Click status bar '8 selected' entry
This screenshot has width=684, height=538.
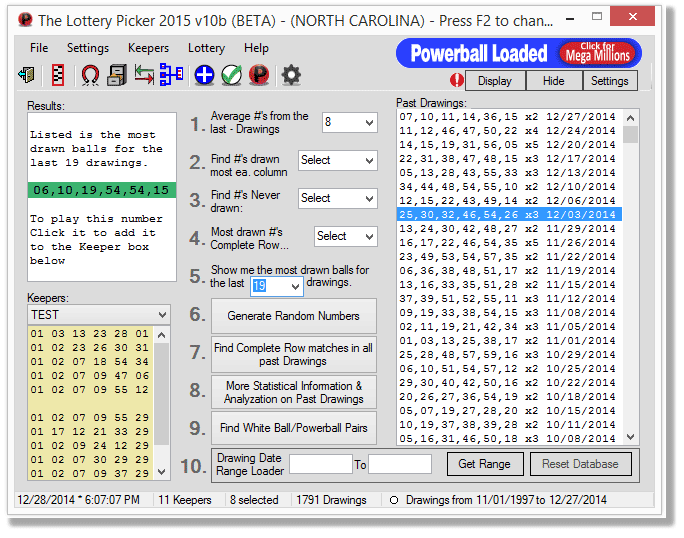[254, 500]
